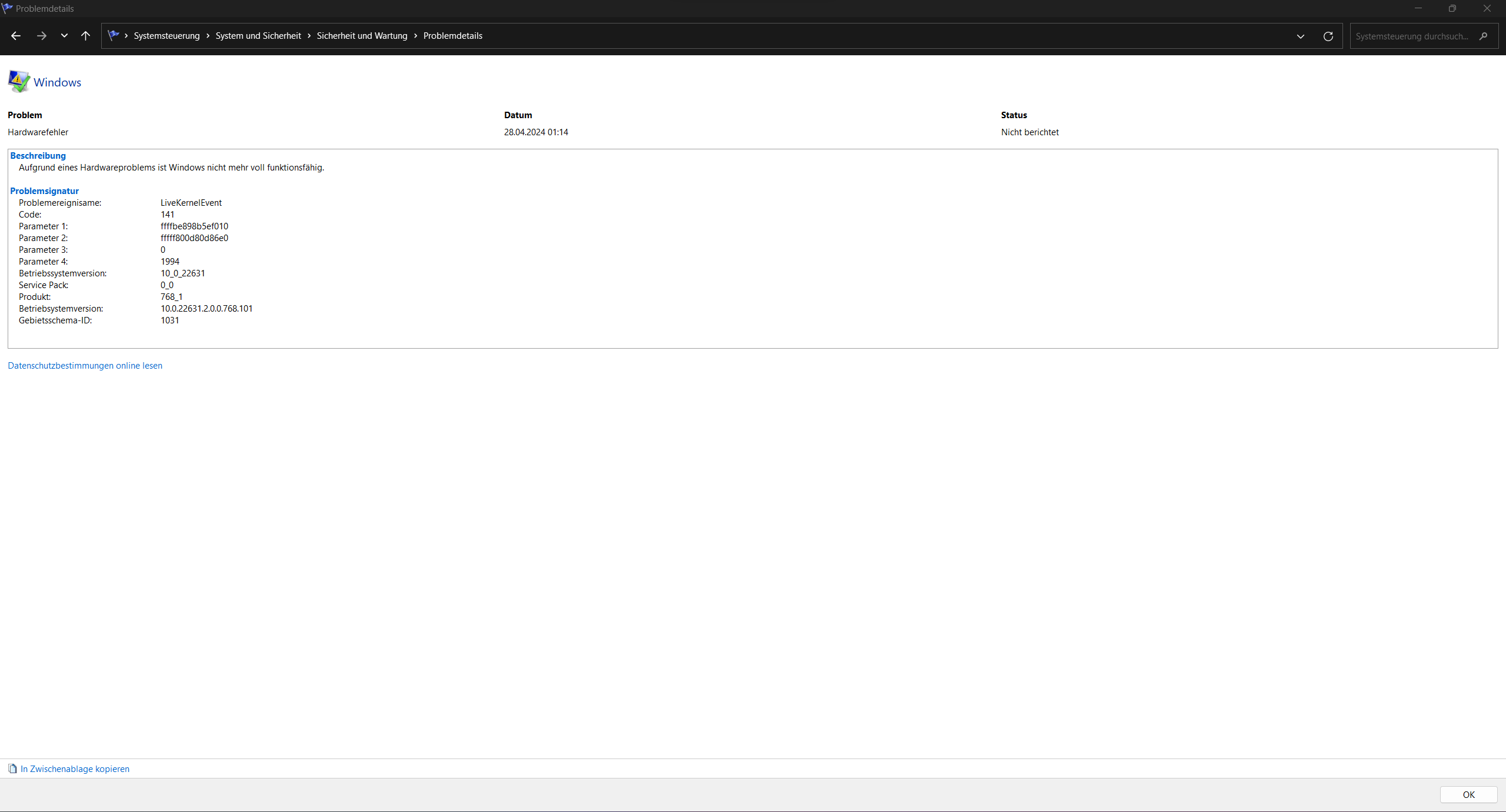This screenshot has height=812, width=1506.
Task: Expand chevron after Sicherheit und Wartung
Action: tap(415, 36)
